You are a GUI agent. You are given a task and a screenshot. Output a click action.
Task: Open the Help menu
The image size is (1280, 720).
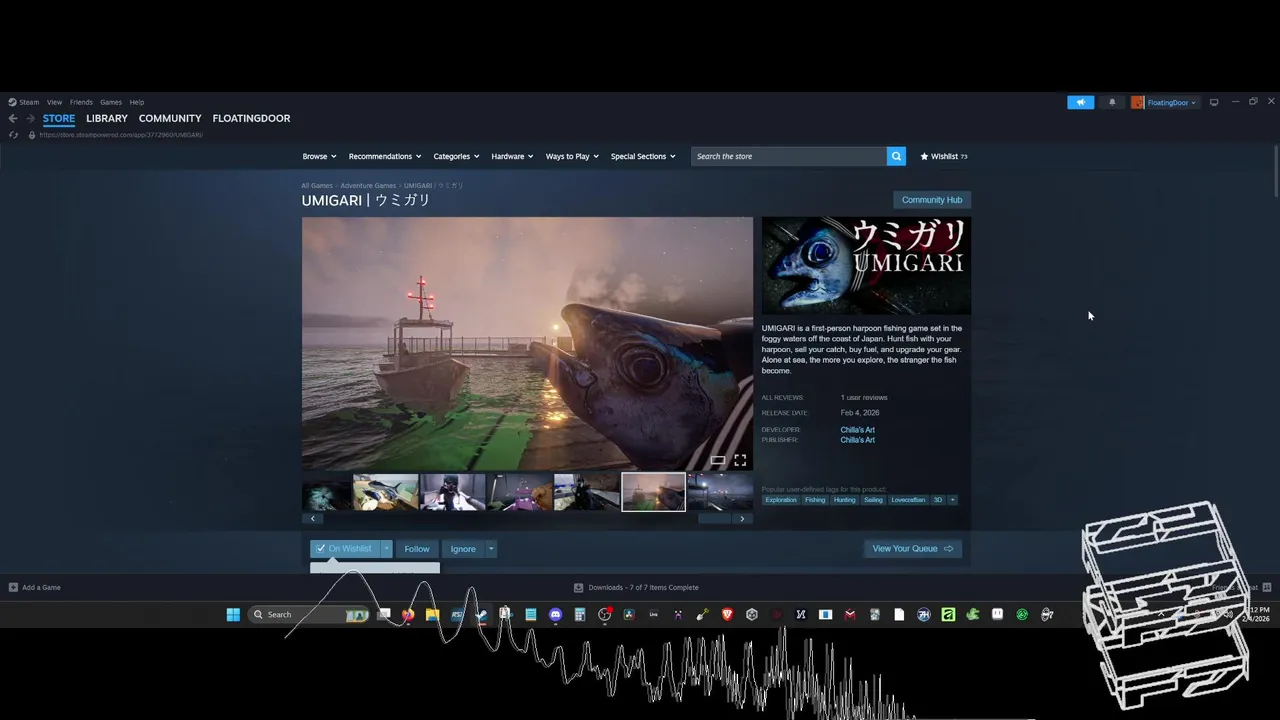tap(137, 102)
